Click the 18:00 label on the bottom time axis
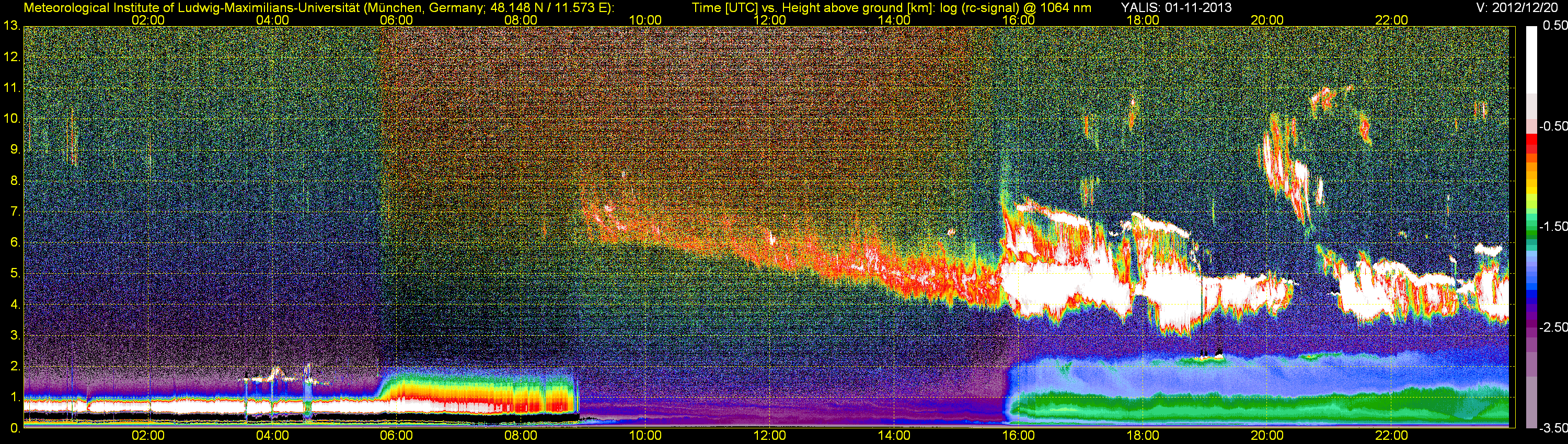1568x444 pixels. [1143, 436]
